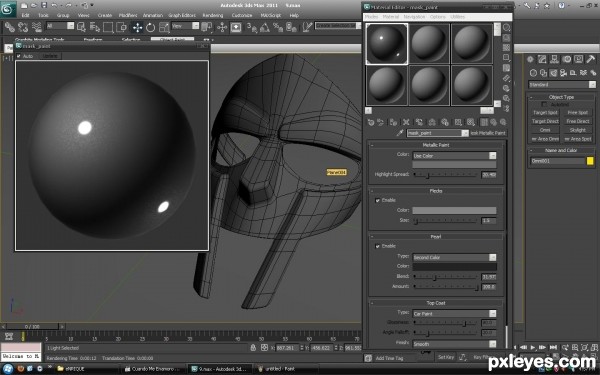Click the Skylight button
Screen dimensions: 600x375
[578, 130]
